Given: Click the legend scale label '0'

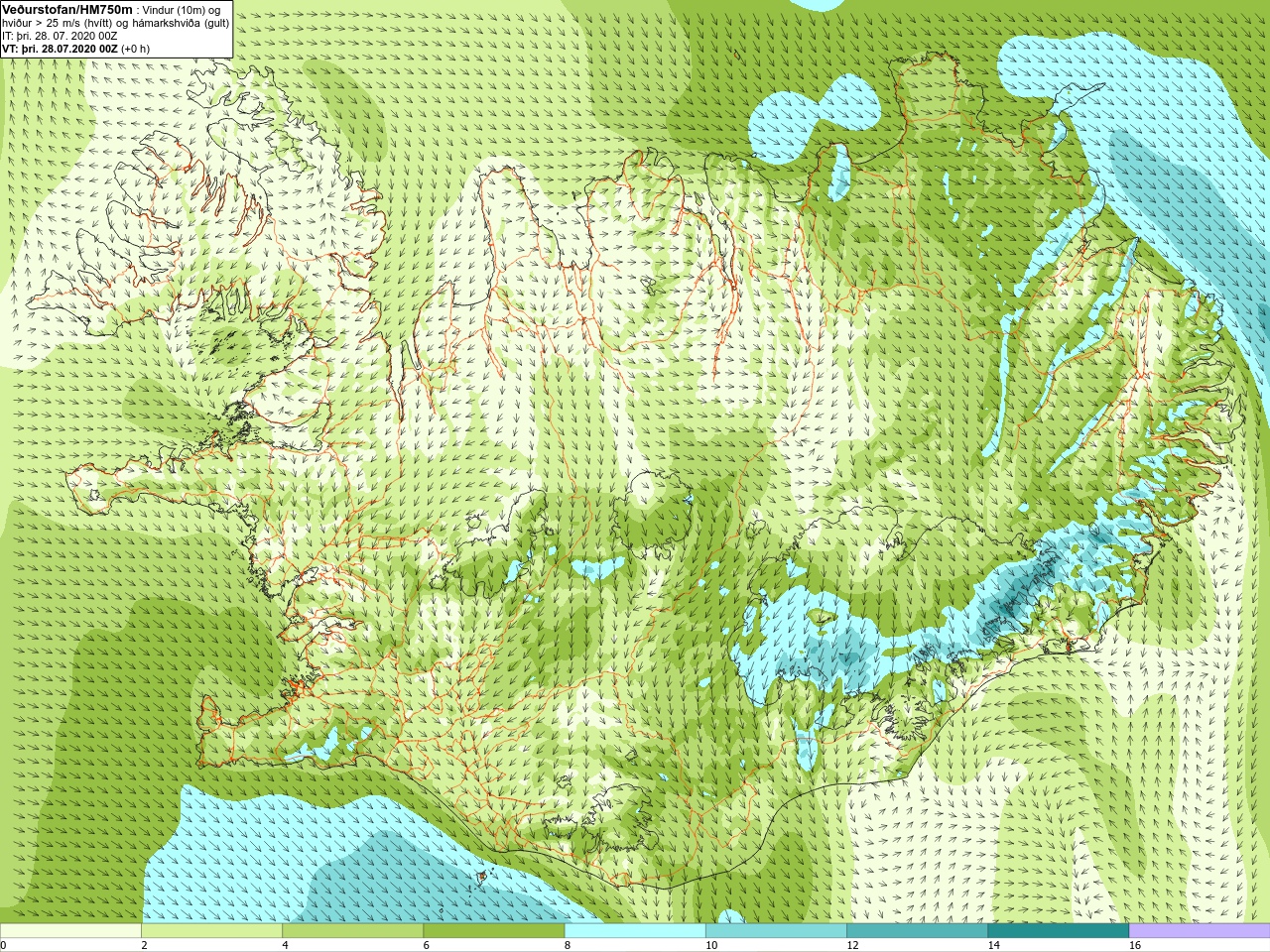Looking at the screenshot, I should pos(4,945).
